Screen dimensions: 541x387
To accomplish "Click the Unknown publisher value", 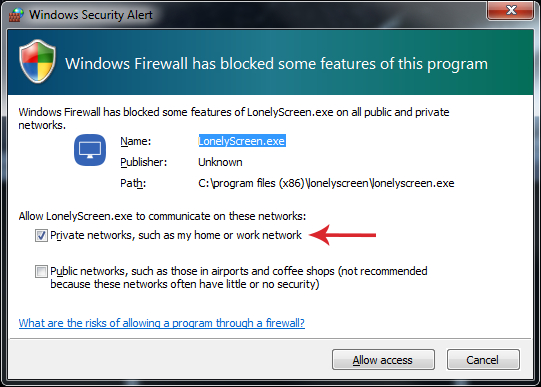I will (x=220, y=162).
